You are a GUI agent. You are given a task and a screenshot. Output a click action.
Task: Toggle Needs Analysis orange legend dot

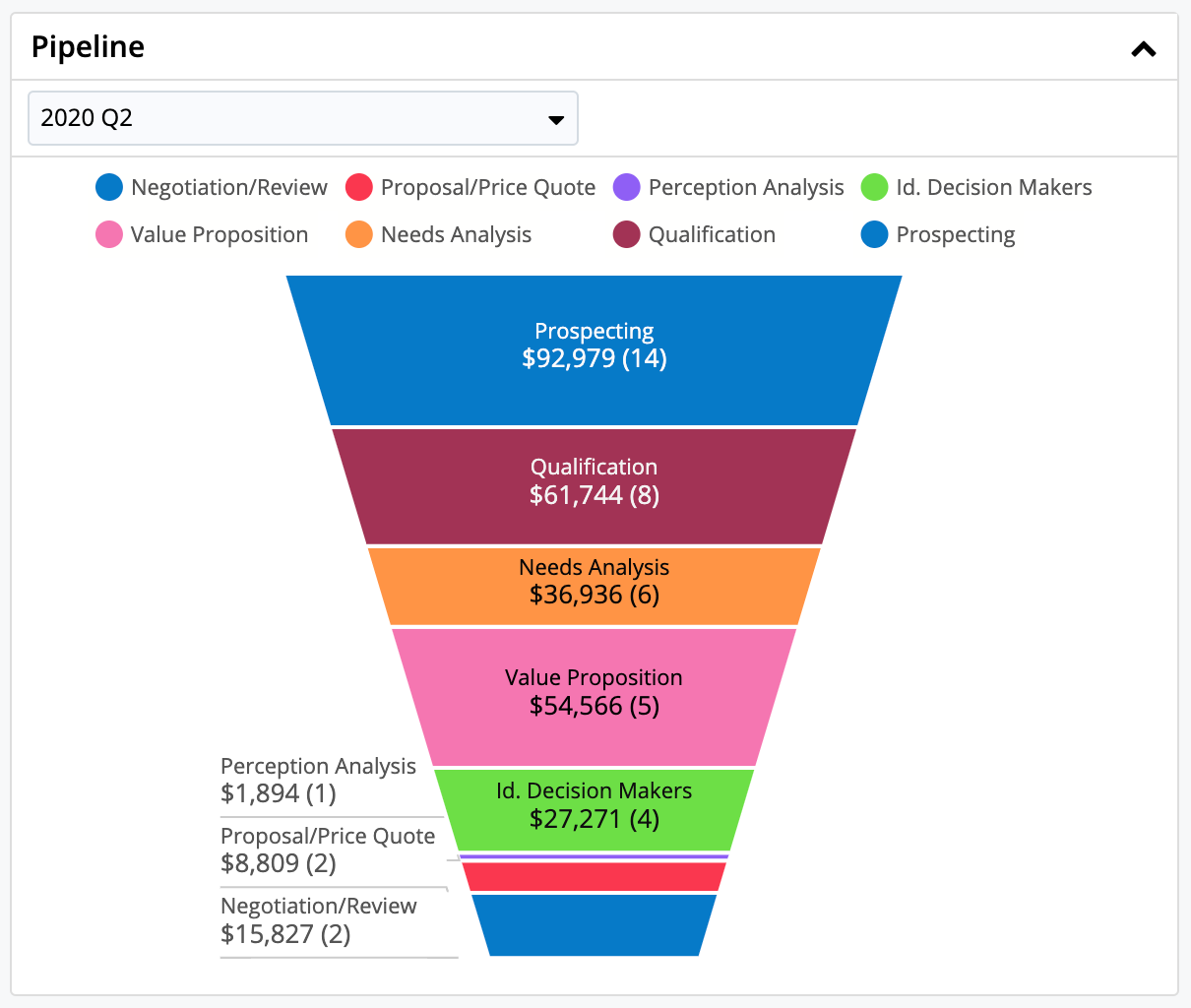tap(359, 234)
